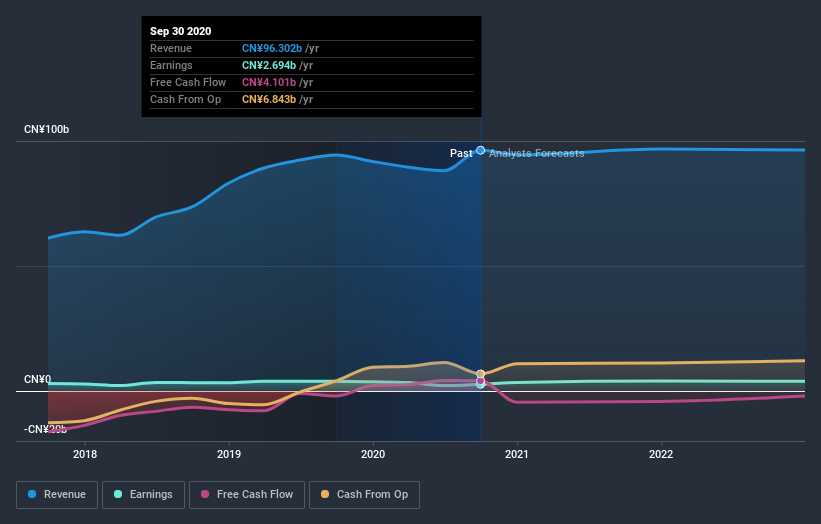Toggle the Free Cash Flow legend series
This screenshot has width=821, height=524.
(x=247, y=495)
